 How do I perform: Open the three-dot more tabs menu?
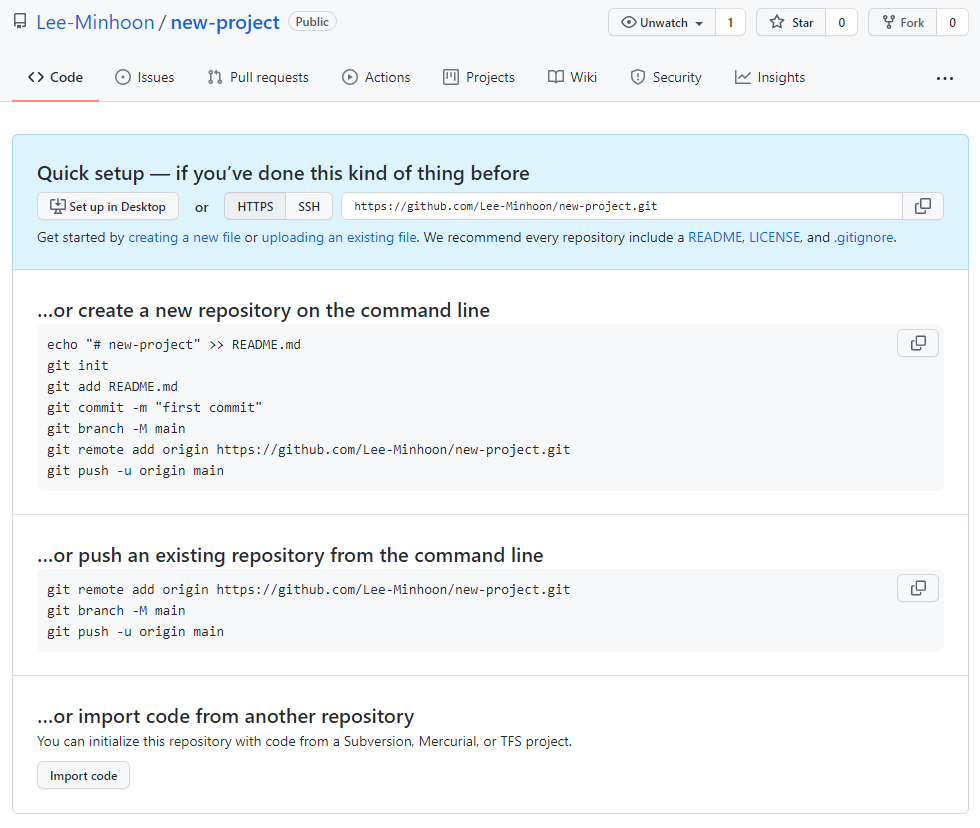point(944,78)
